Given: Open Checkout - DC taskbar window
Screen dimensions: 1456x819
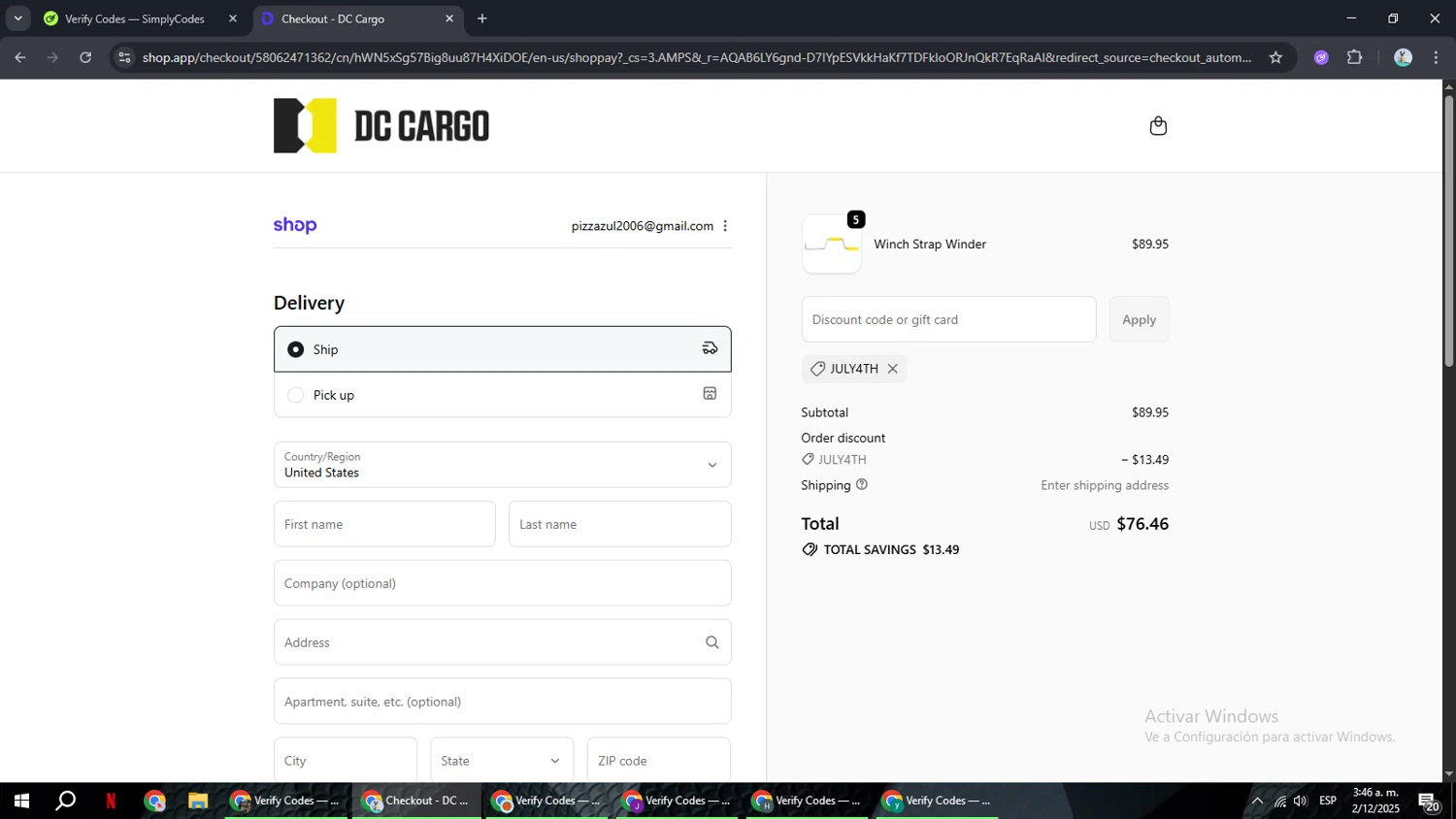Looking at the screenshot, I should (x=416, y=801).
